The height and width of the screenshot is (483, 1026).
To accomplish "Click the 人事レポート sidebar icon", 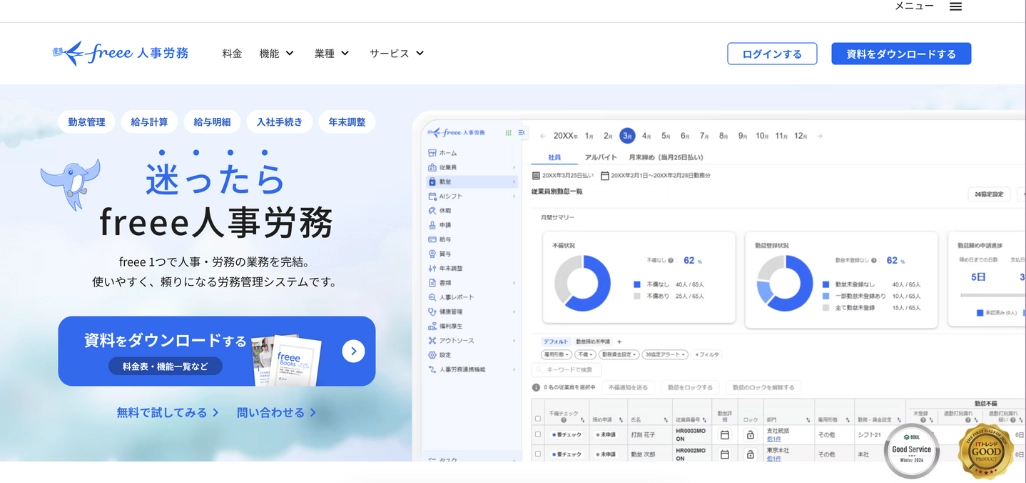I will [432, 297].
